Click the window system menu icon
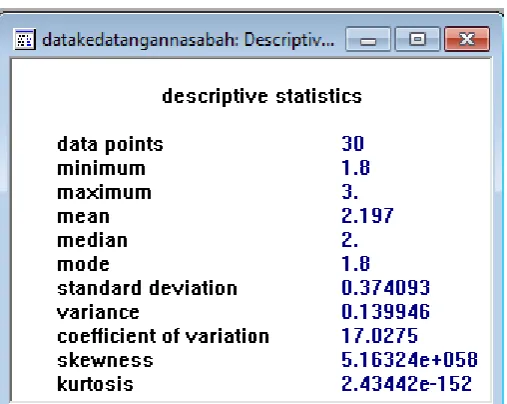Screen dimensions: 507x404 (x=24, y=39)
